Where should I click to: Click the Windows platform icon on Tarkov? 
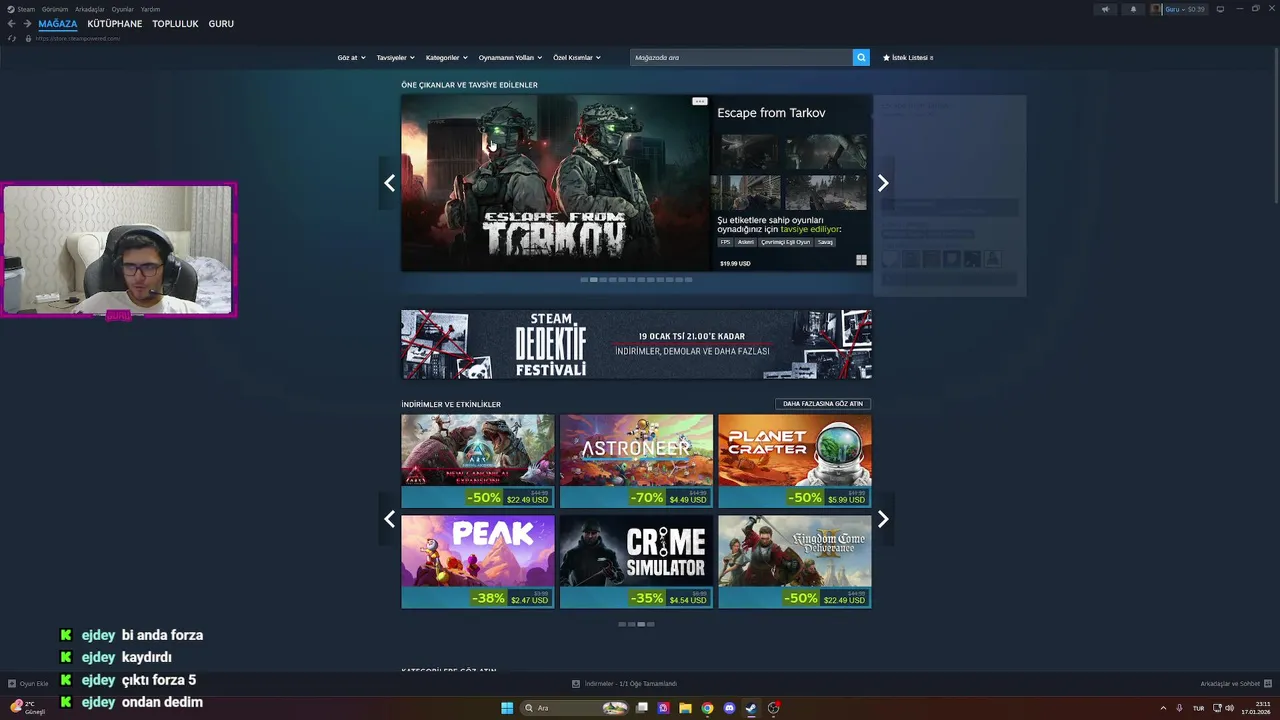(861, 260)
